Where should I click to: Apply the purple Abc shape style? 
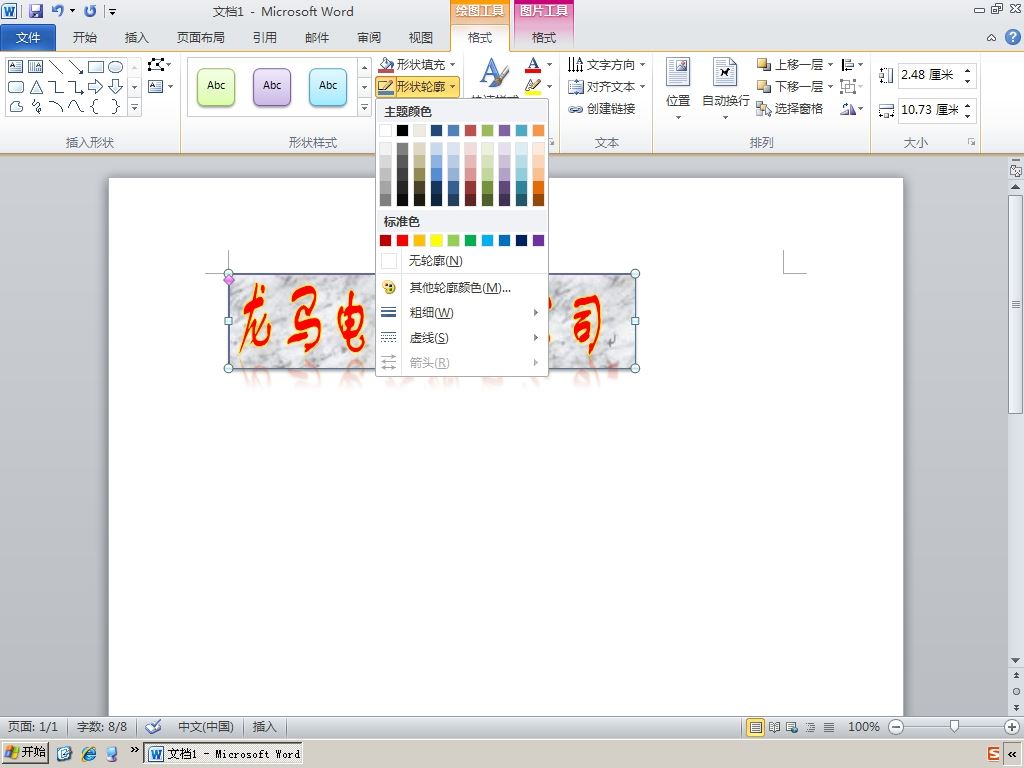pos(272,86)
